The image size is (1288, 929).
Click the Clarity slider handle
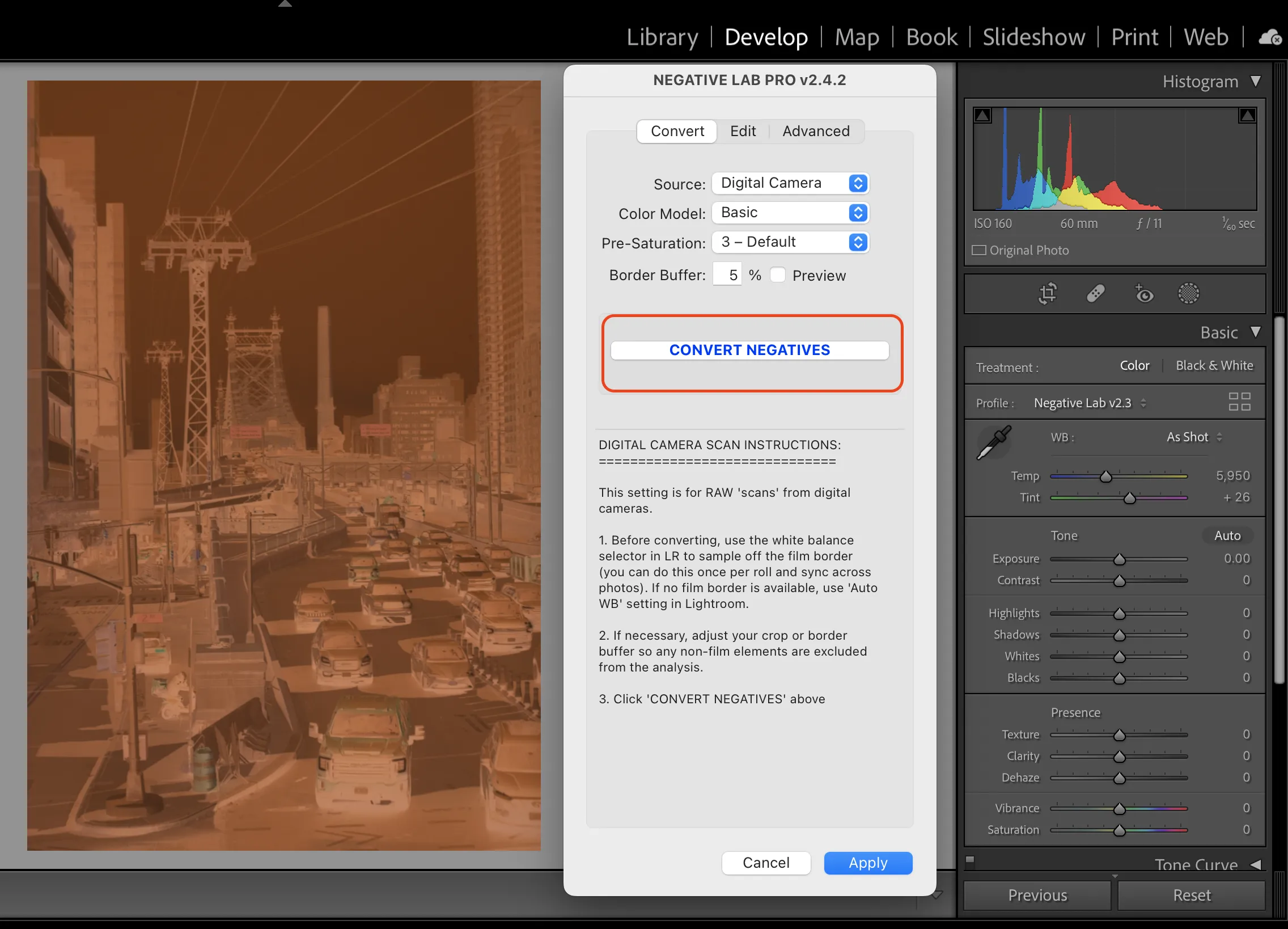coord(1119,756)
